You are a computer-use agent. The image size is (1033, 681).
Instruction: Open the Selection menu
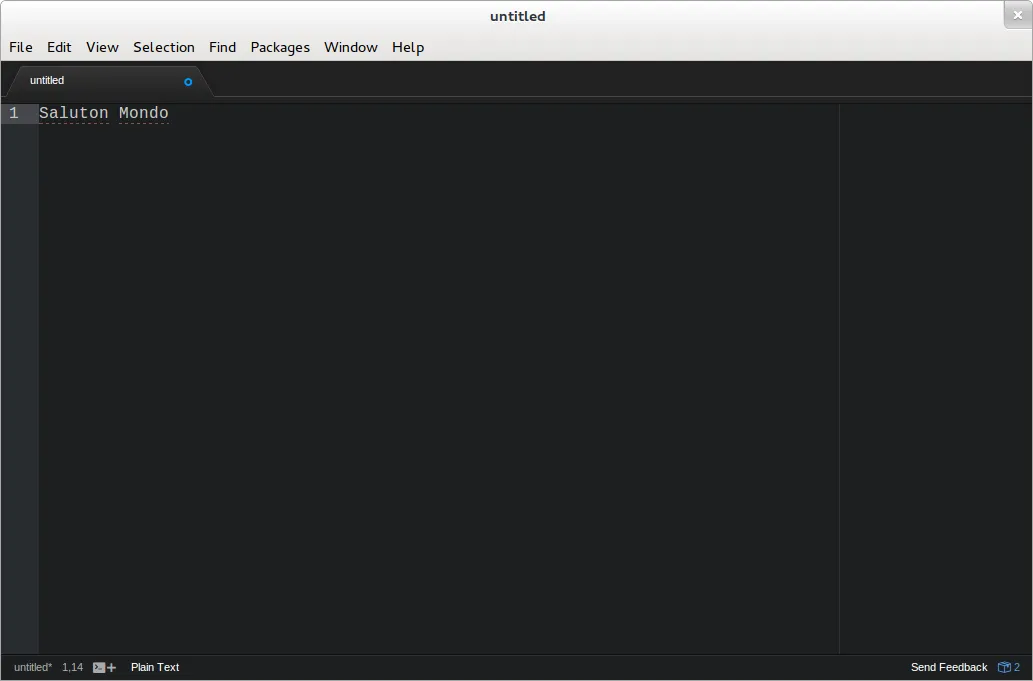coord(164,47)
